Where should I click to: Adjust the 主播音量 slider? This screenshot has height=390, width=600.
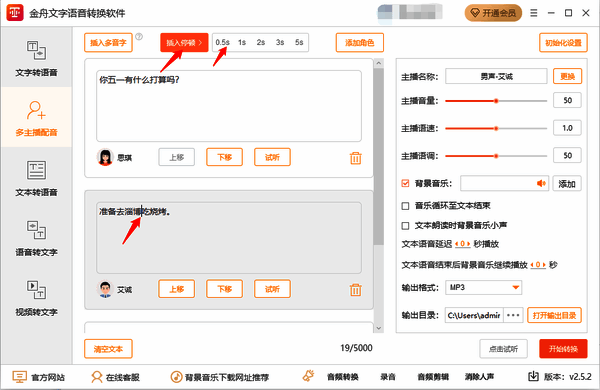point(496,101)
